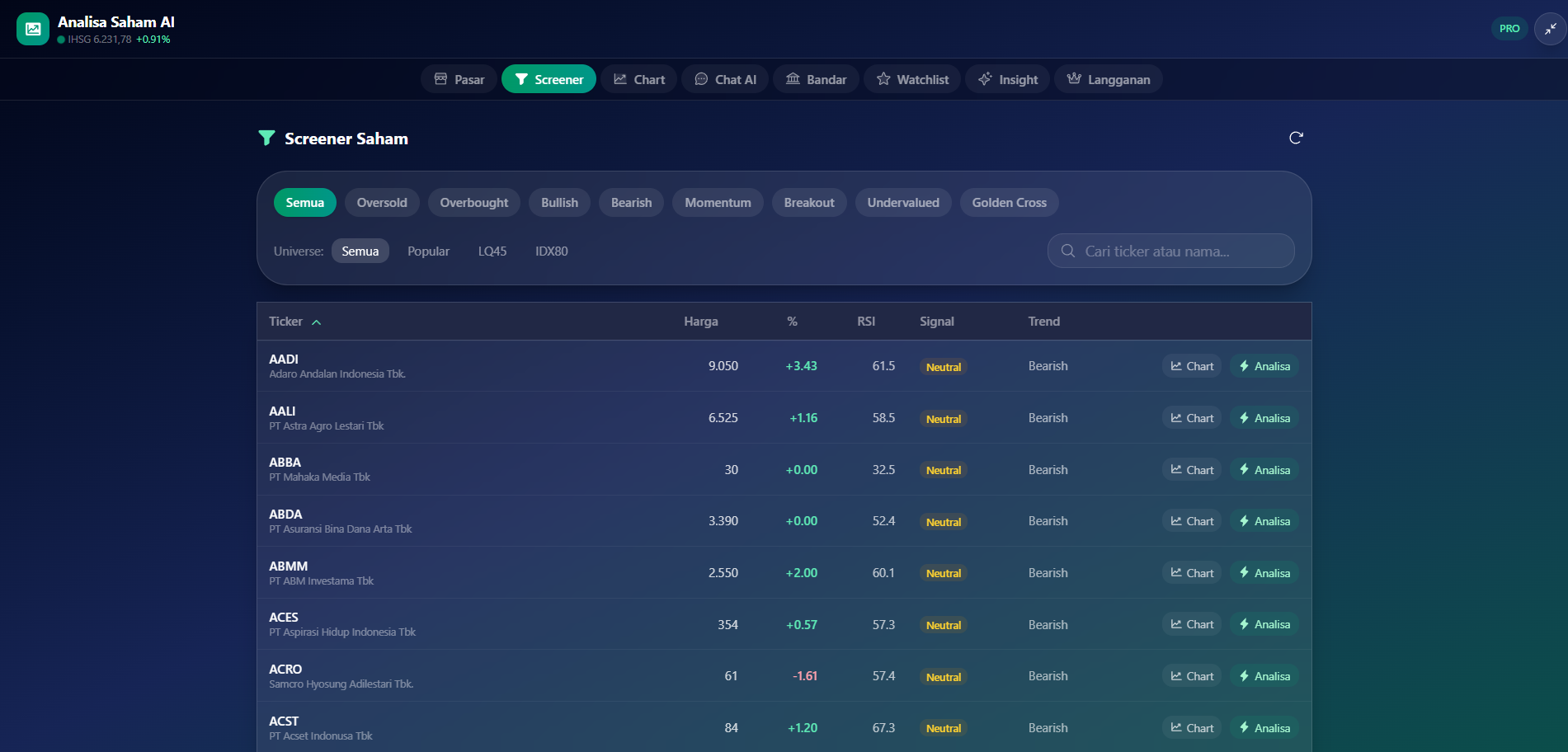
Task: Run Analisa for ABMM row
Action: 1264,573
